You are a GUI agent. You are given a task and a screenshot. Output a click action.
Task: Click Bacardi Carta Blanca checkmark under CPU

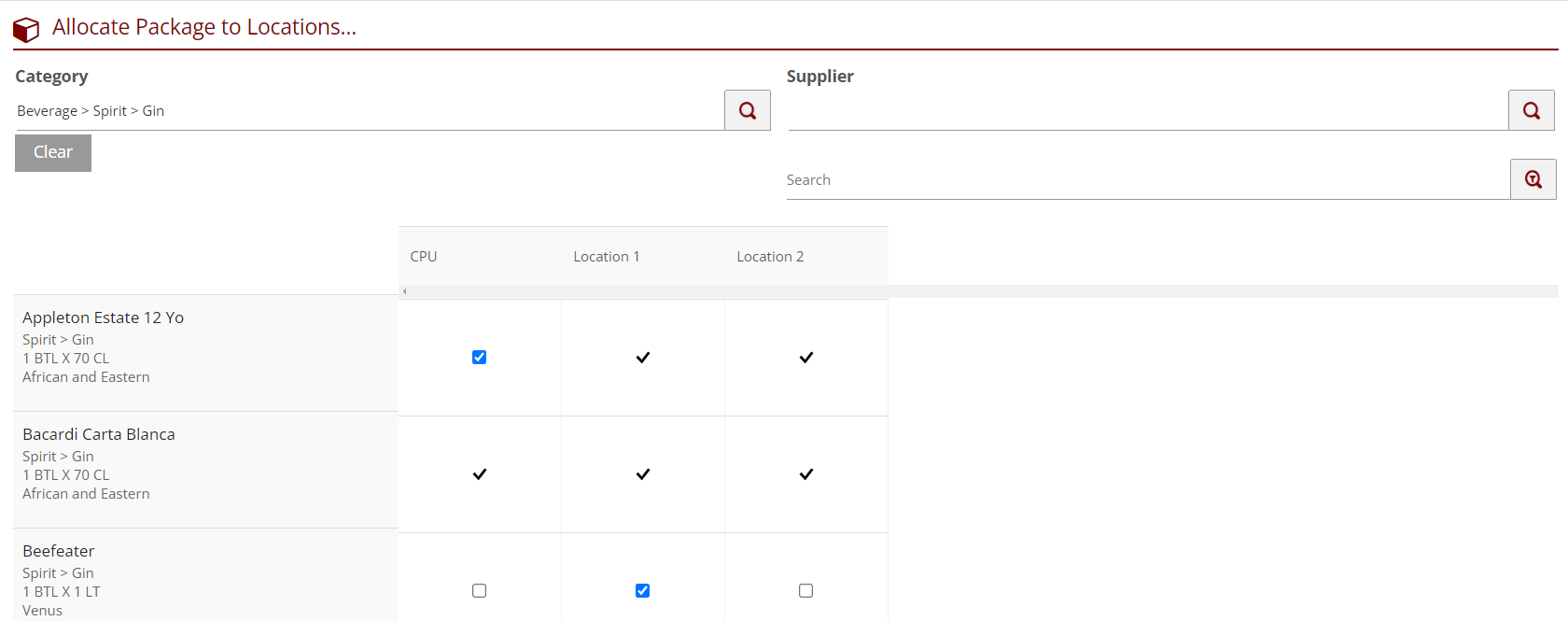point(480,474)
